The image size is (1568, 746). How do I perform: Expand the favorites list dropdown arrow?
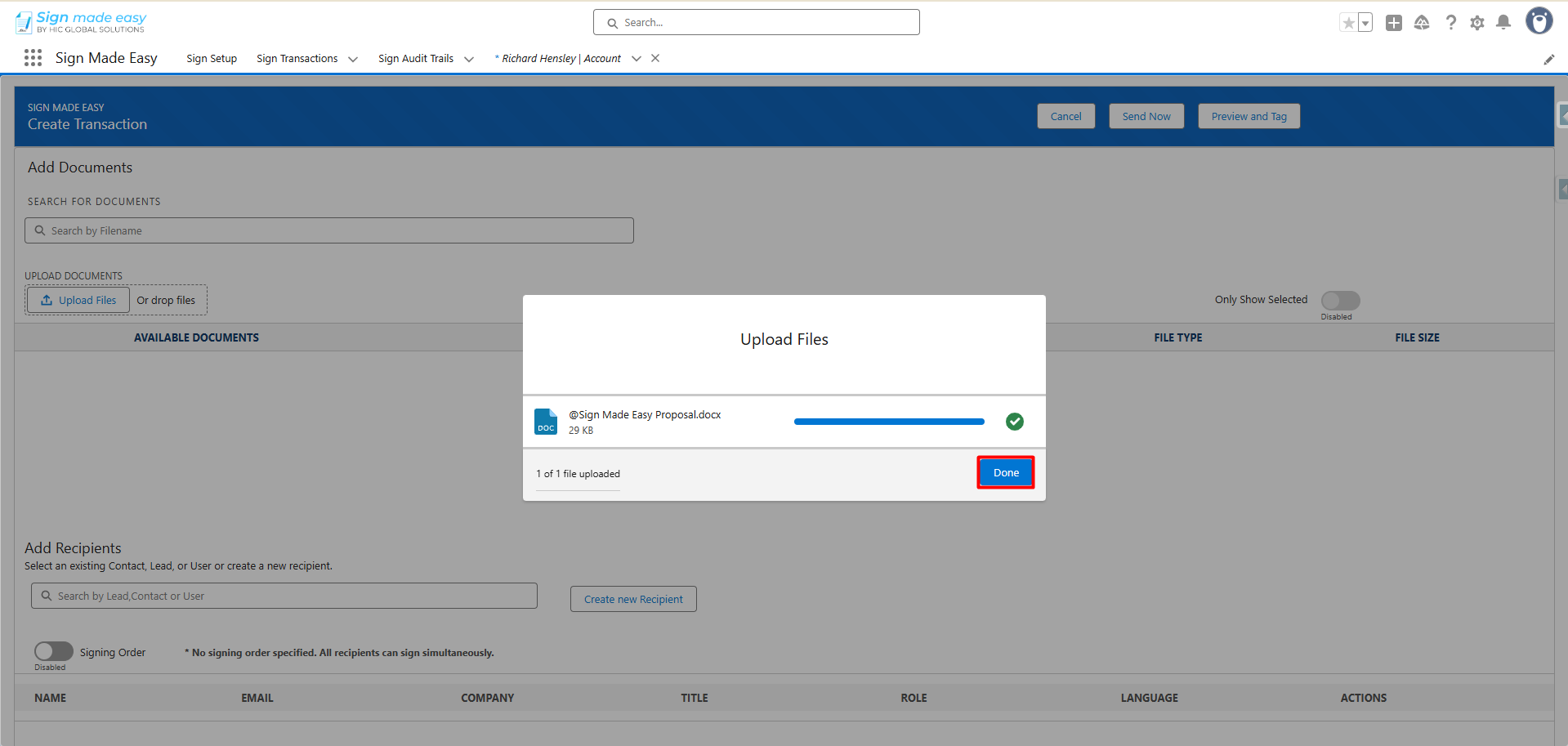(x=1365, y=23)
